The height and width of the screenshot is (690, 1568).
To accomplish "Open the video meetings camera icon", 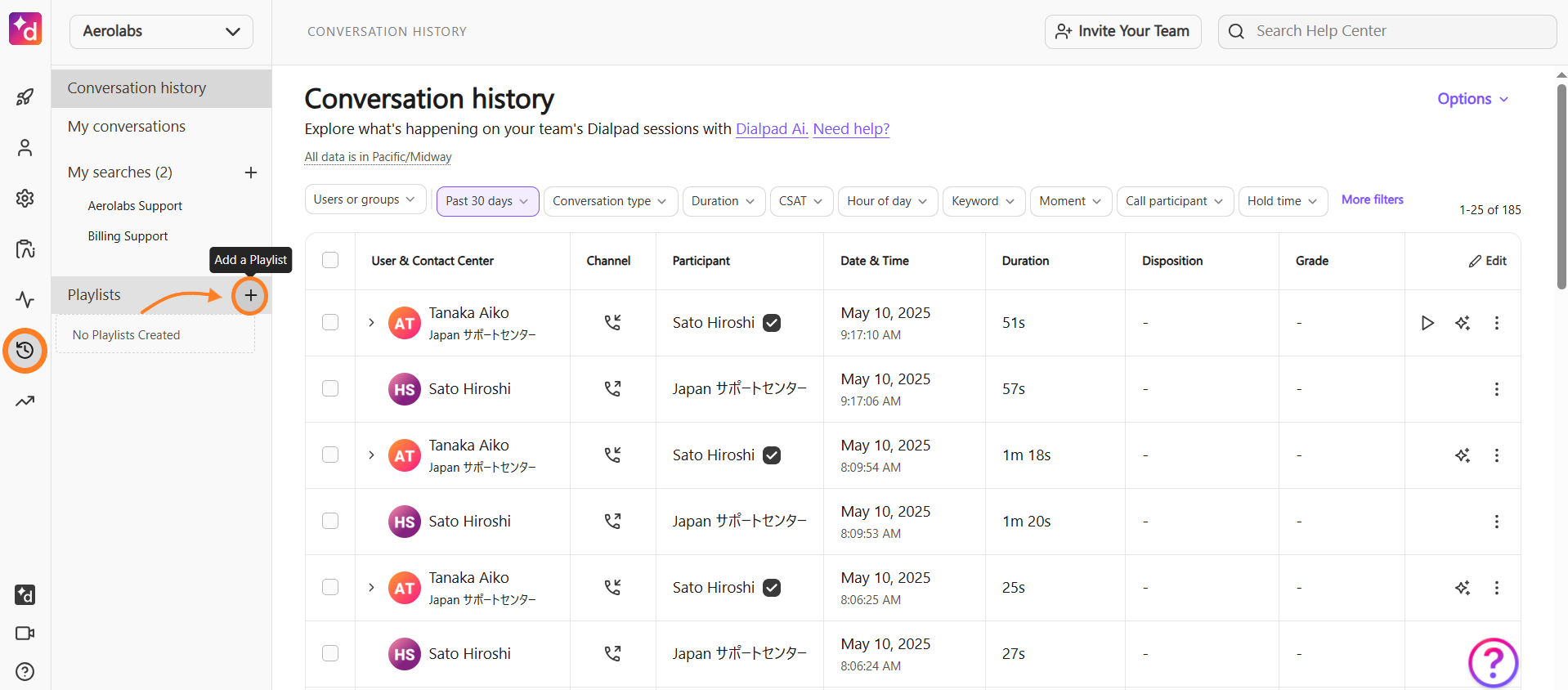I will pyautogui.click(x=25, y=634).
